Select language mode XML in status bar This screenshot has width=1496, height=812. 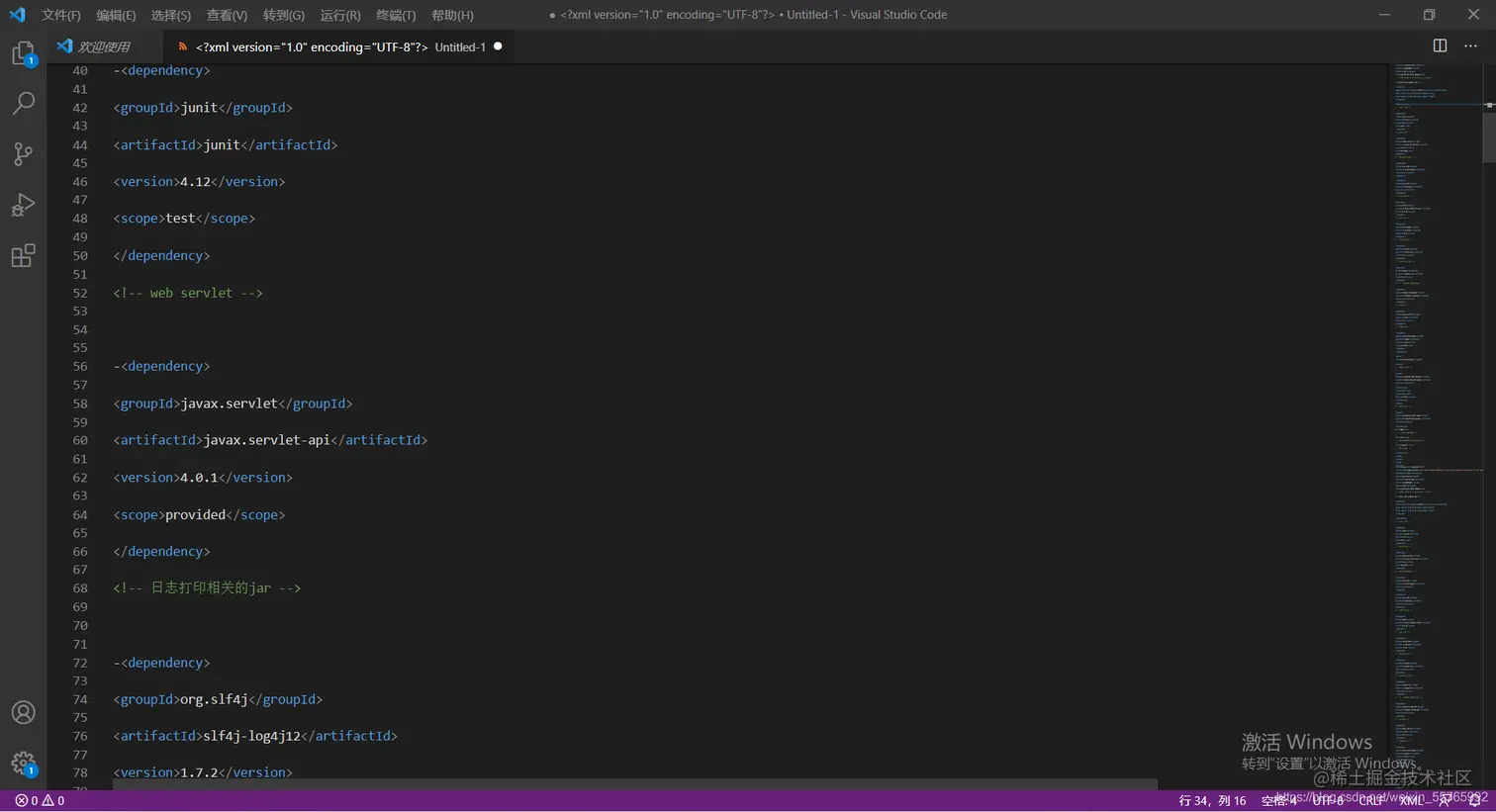tap(1412, 801)
